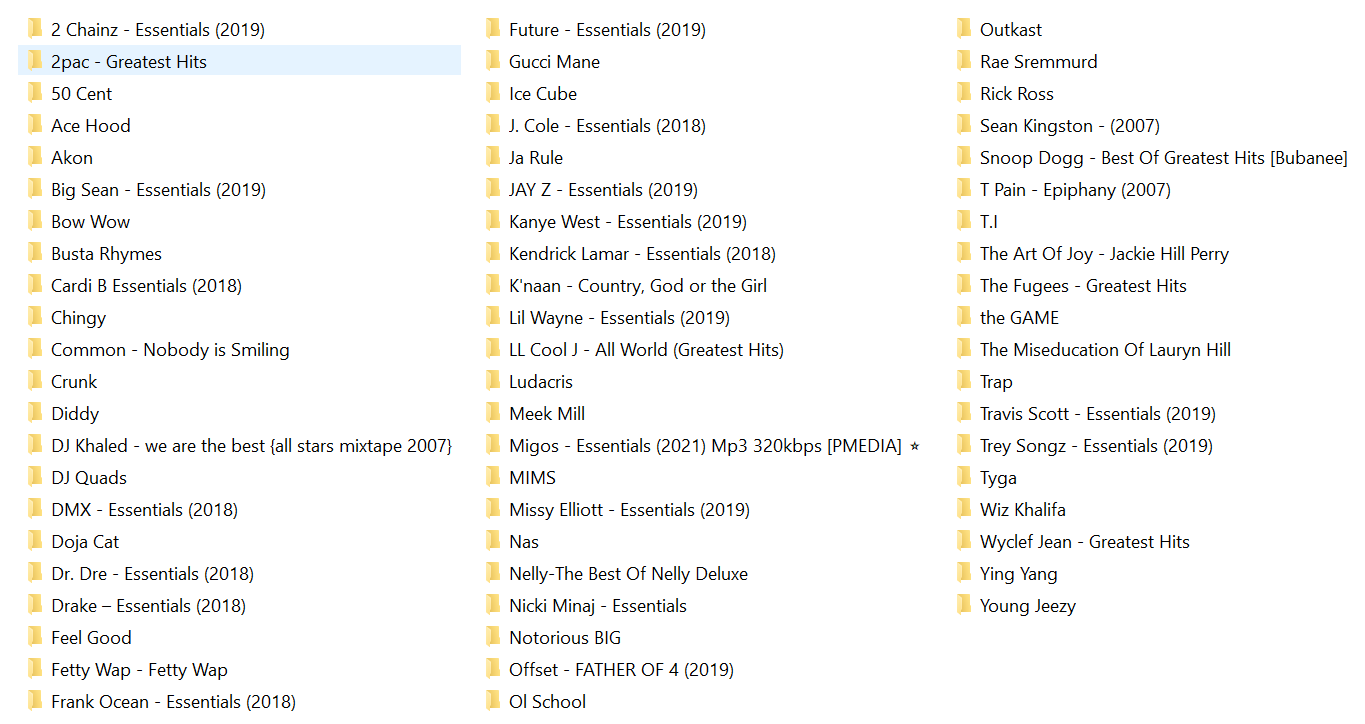Click the folder icon next to Young Jeezy
Image resolution: width=1365 pixels, height=724 pixels.
[964, 605]
